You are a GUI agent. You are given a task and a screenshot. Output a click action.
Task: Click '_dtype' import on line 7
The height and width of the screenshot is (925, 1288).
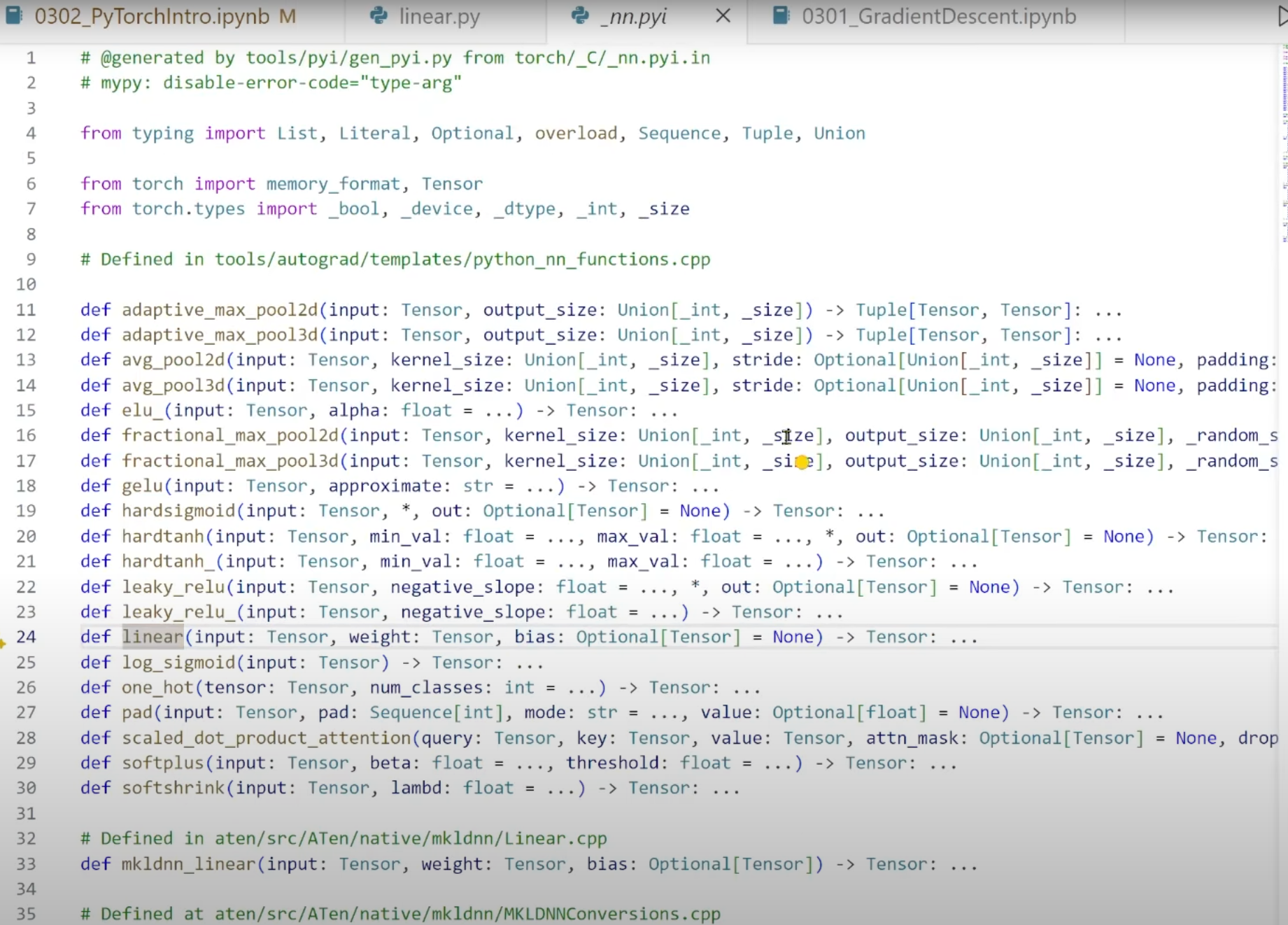coord(525,209)
